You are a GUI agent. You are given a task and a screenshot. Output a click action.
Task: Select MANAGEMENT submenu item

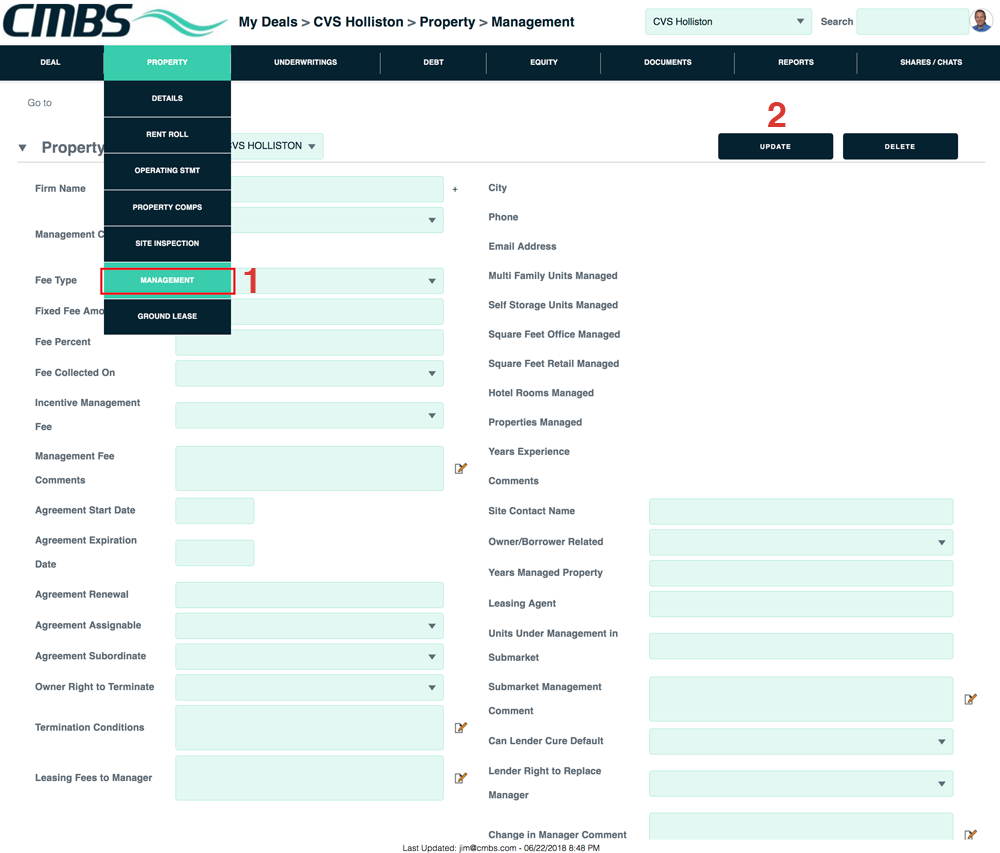point(167,281)
